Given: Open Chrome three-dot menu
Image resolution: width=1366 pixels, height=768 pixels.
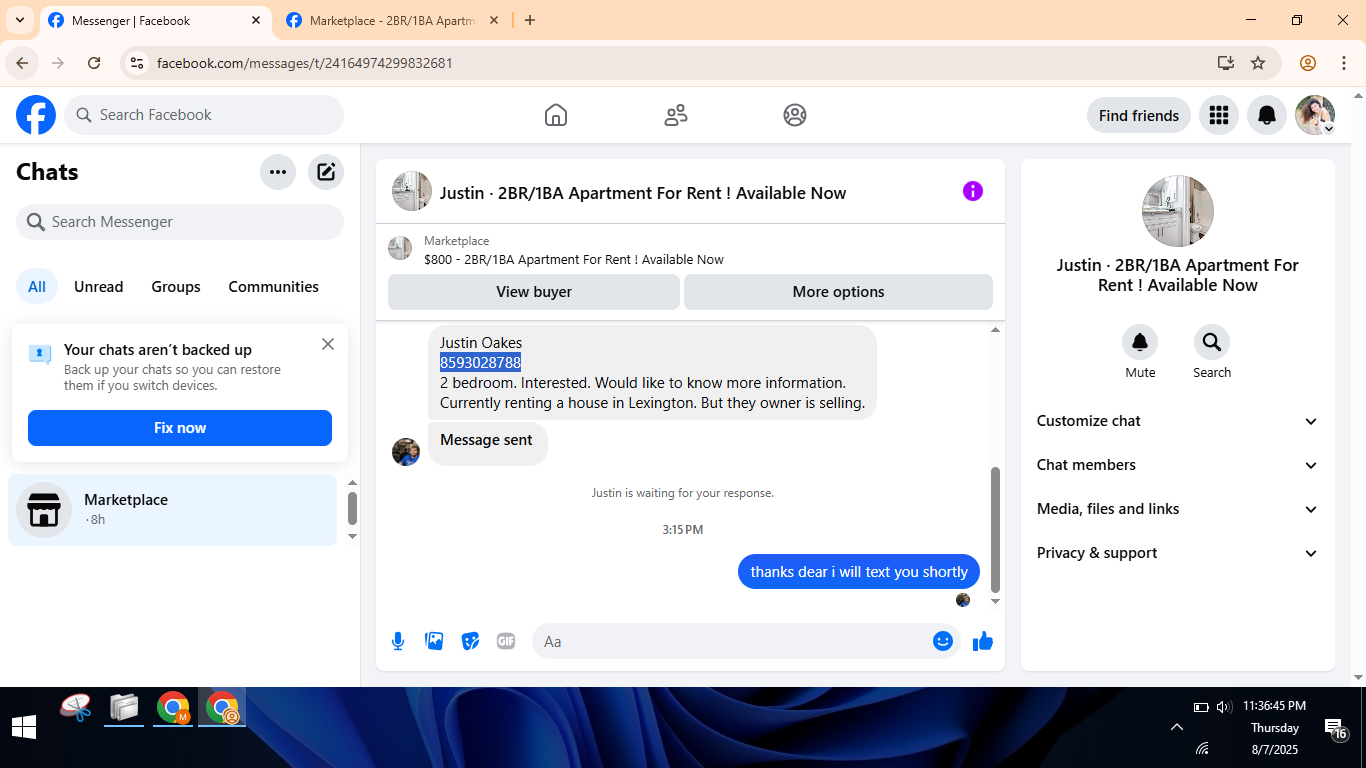Looking at the screenshot, I should coord(1344,63).
